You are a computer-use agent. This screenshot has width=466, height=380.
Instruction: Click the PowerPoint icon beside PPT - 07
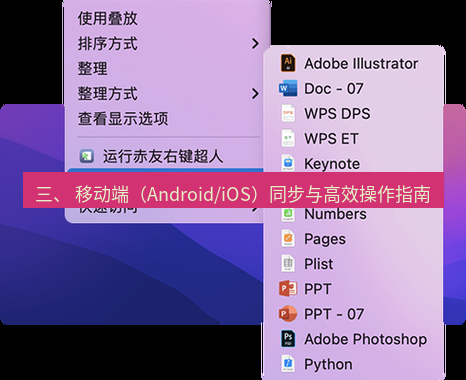tap(288, 314)
